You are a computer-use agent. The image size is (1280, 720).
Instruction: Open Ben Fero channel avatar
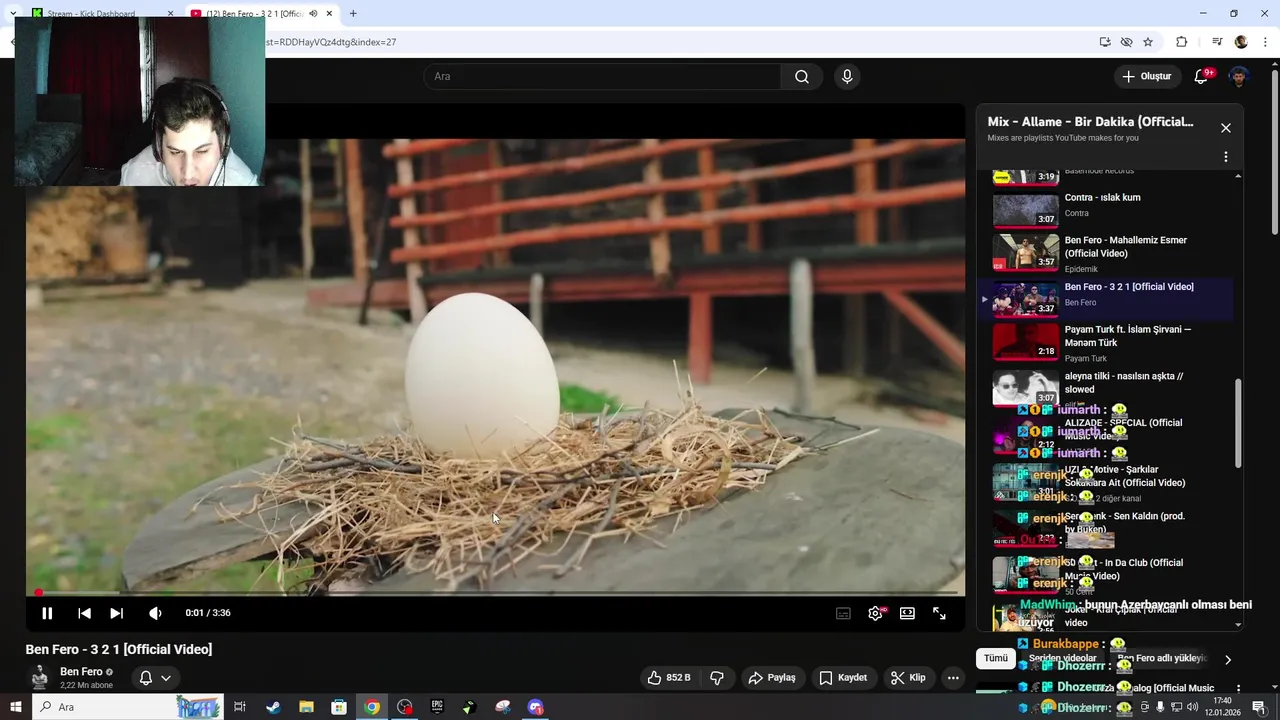[39, 677]
